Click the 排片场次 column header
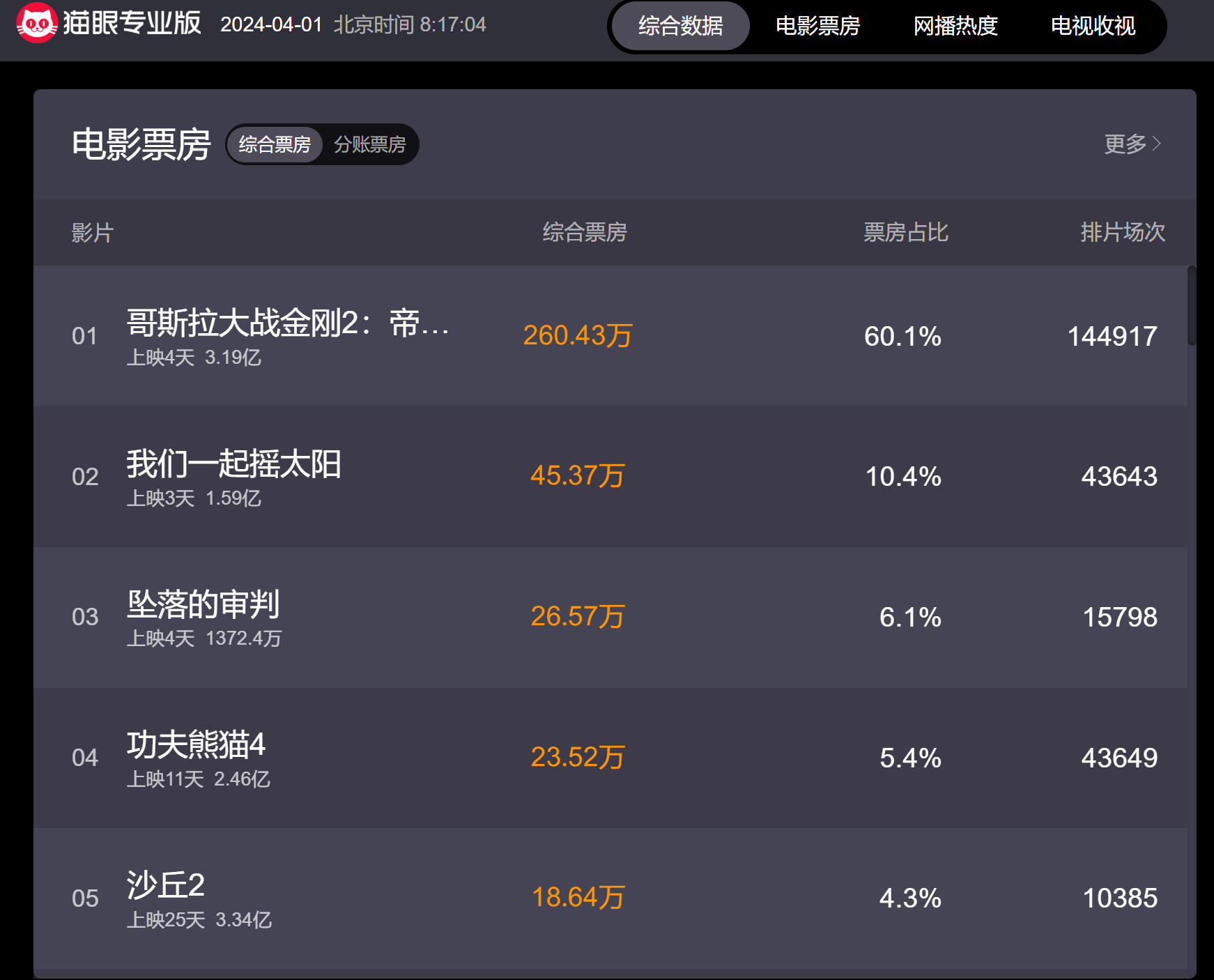This screenshot has height=980, width=1214. [x=1122, y=232]
